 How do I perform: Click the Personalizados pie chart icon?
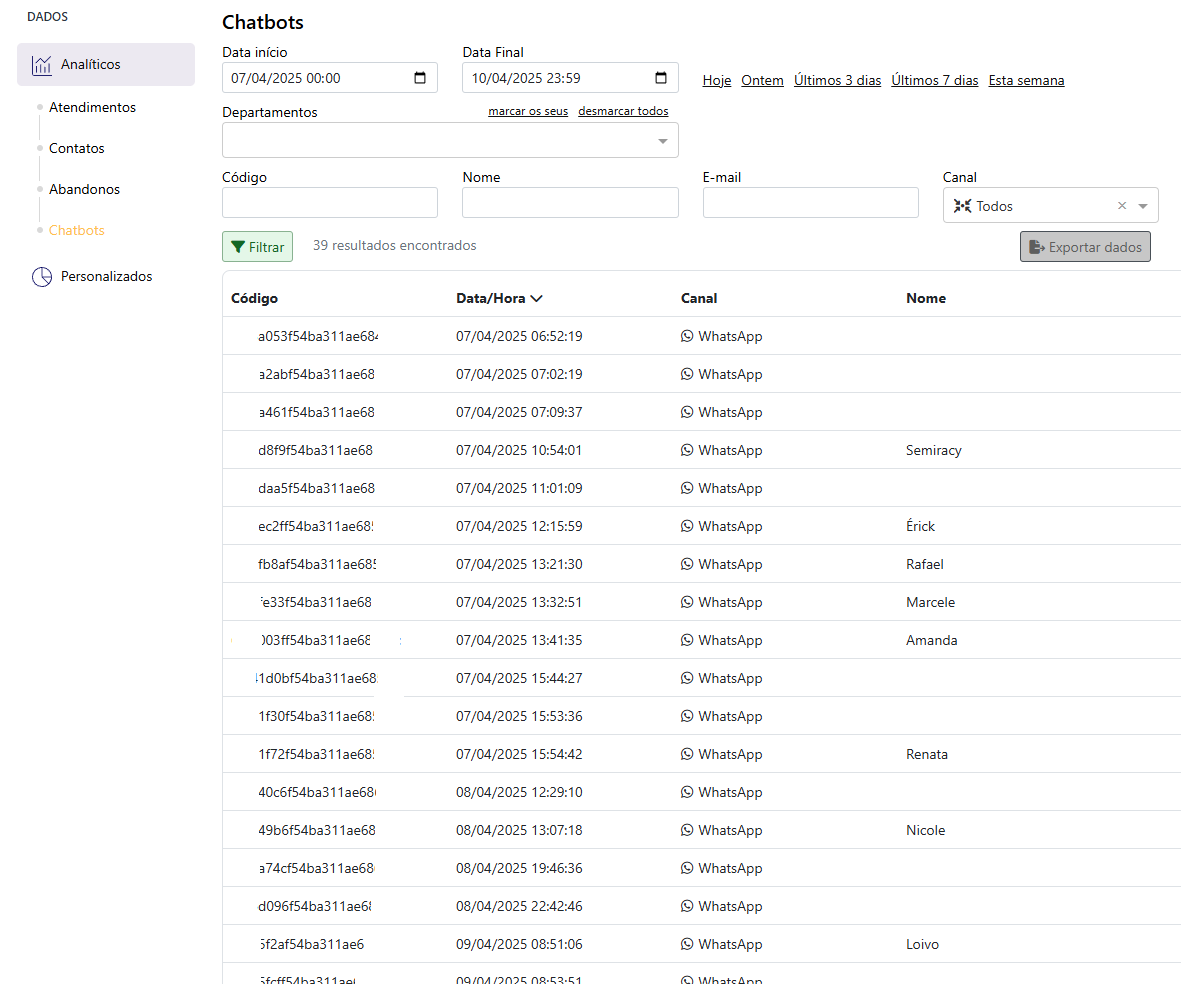(41, 277)
